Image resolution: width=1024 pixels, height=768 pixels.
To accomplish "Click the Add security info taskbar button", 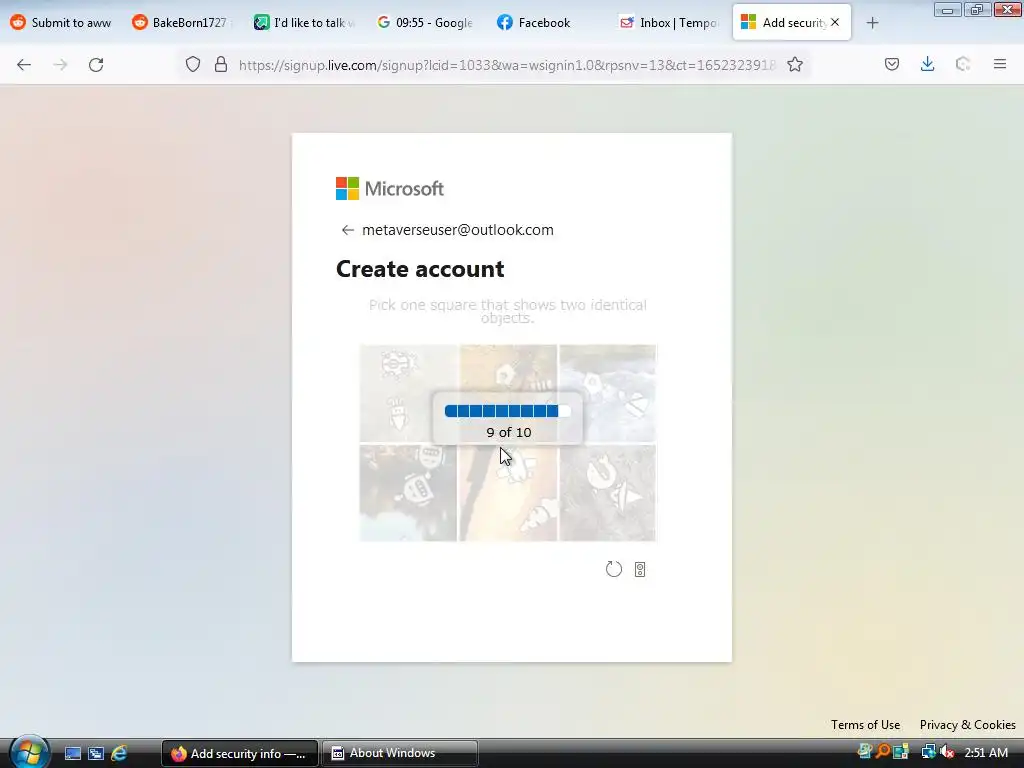I will (x=240, y=753).
